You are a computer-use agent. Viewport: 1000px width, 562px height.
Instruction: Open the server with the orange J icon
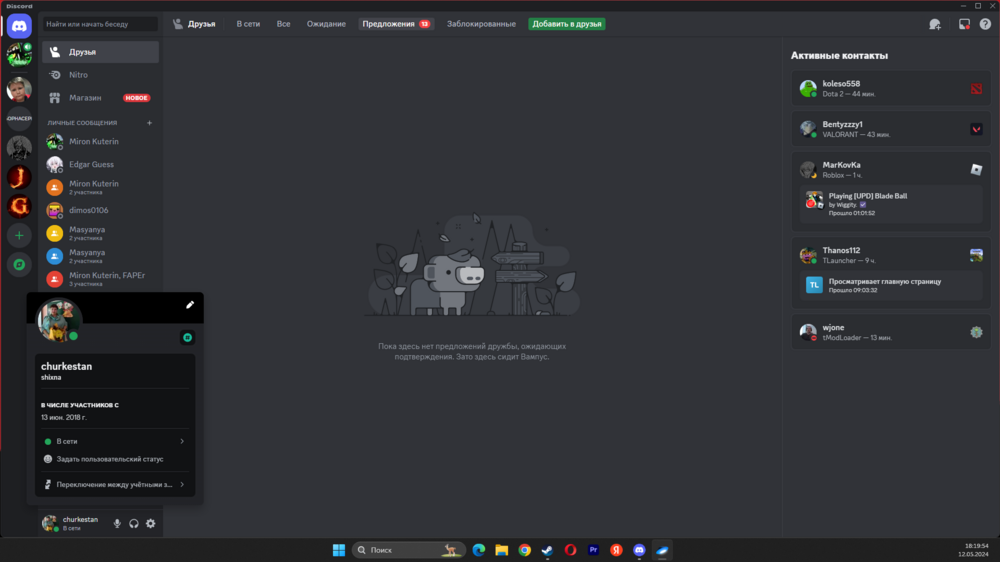pyautogui.click(x=19, y=177)
